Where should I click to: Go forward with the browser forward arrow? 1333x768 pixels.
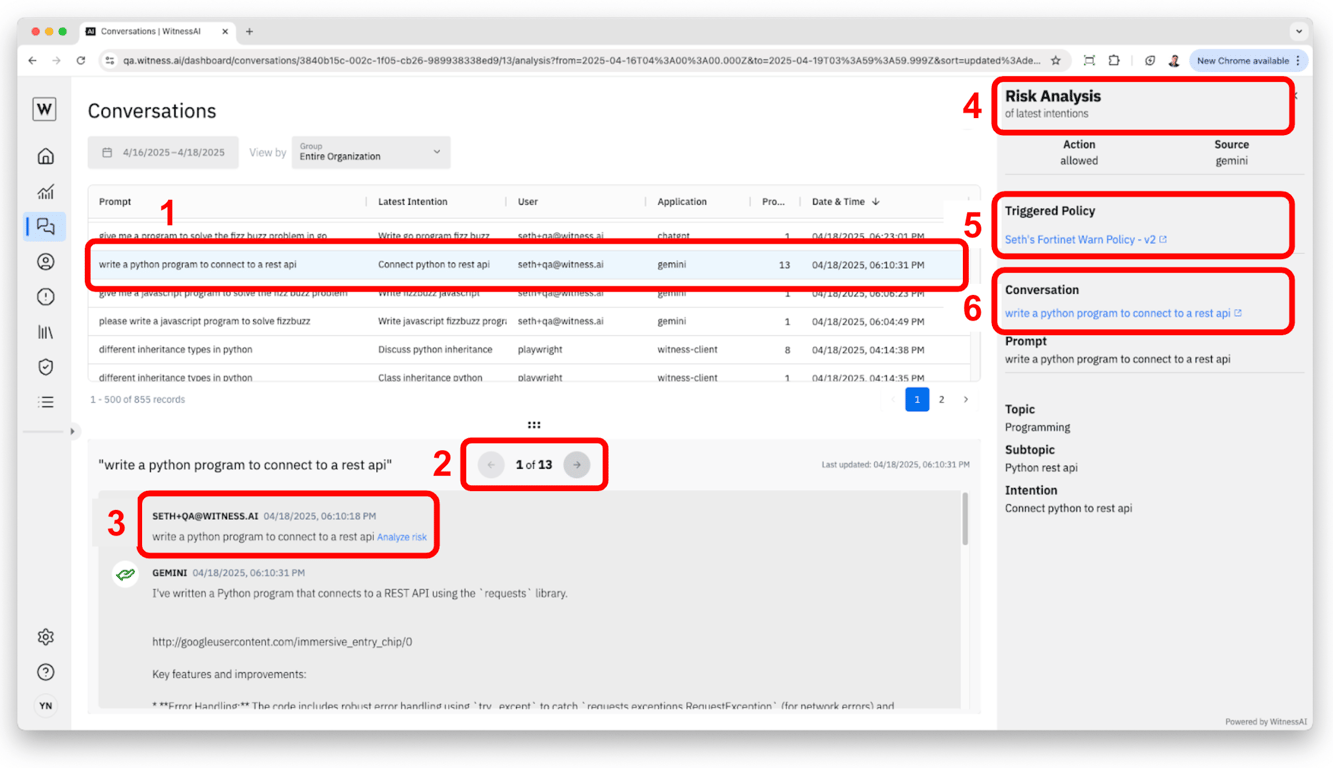(x=57, y=61)
